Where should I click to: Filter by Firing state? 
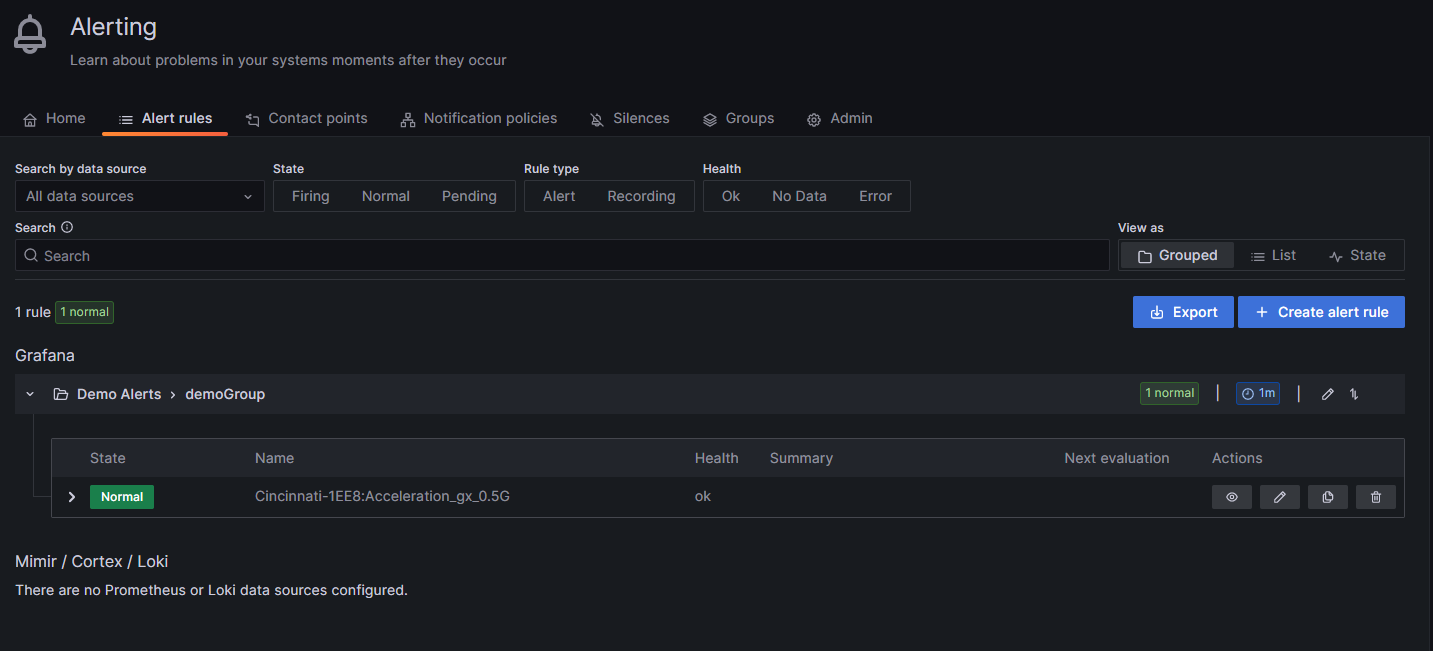point(311,196)
